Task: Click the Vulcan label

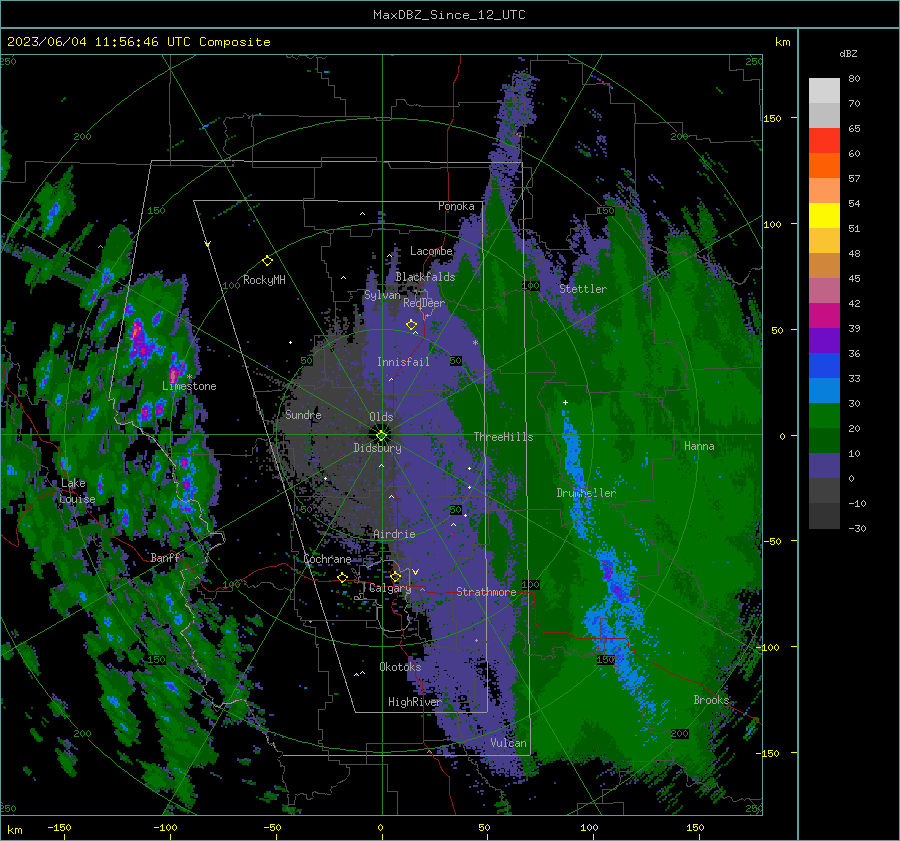Action: click(508, 743)
